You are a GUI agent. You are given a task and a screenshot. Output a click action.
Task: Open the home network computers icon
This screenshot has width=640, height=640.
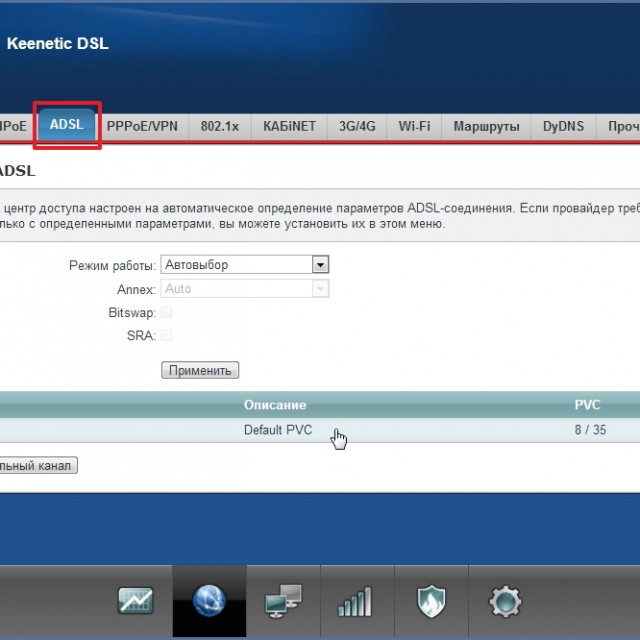[x=283, y=600]
